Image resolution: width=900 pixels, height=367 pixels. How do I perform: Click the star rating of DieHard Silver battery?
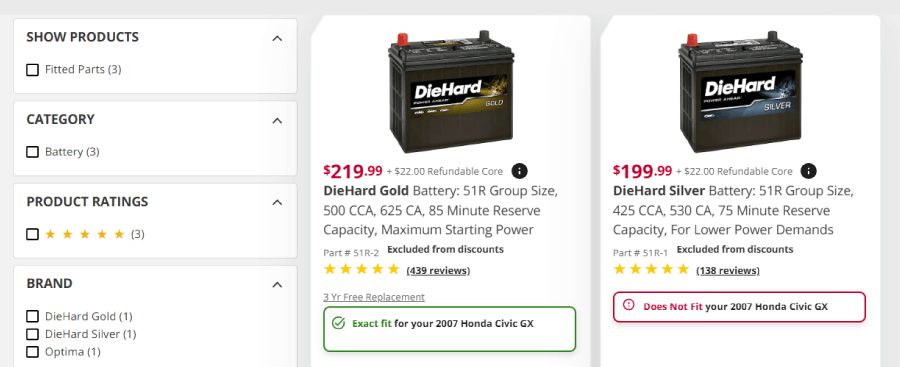tap(651, 269)
